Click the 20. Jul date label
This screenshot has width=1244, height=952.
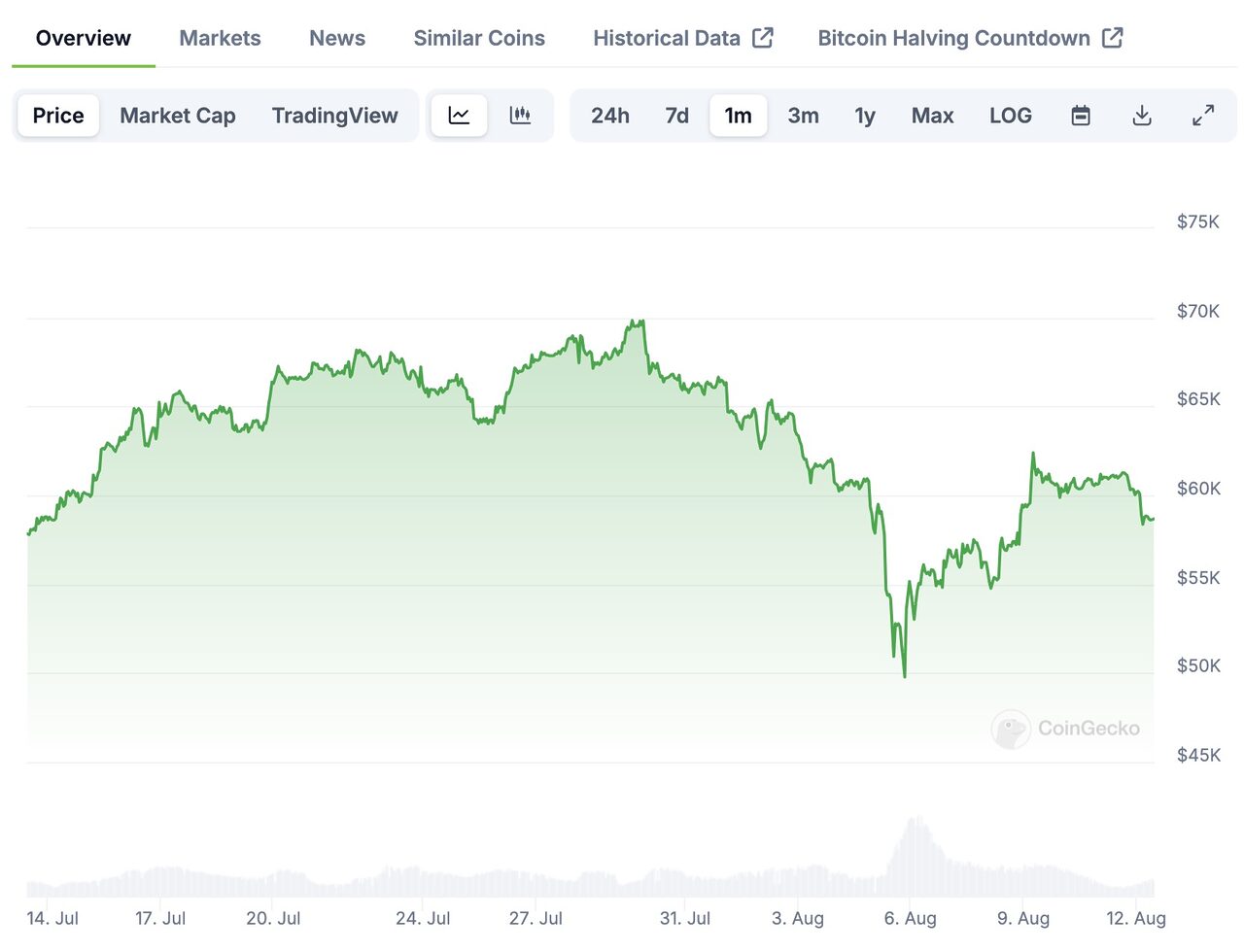273,918
